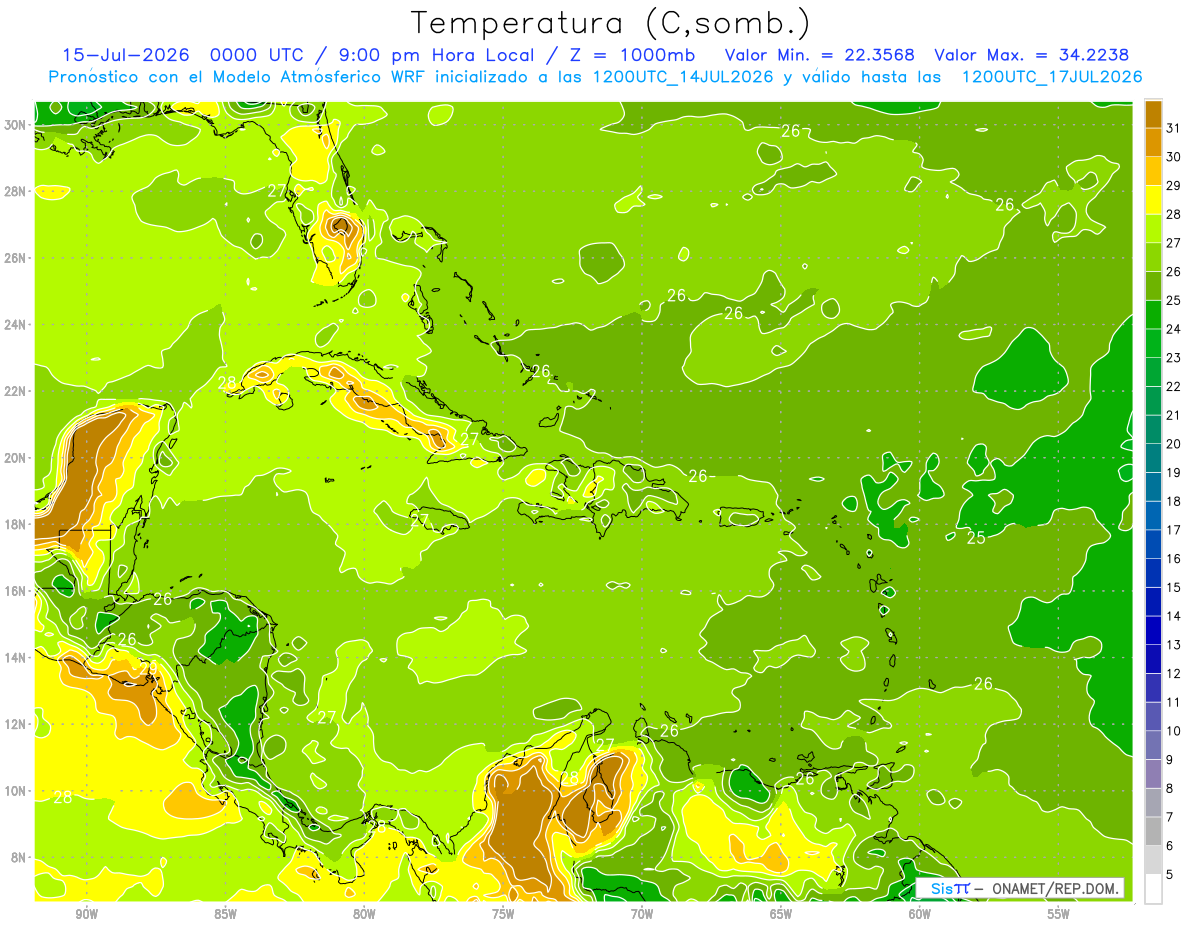Click the 90W longitude axis label
1200x927 pixels.
click(x=86, y=914)
